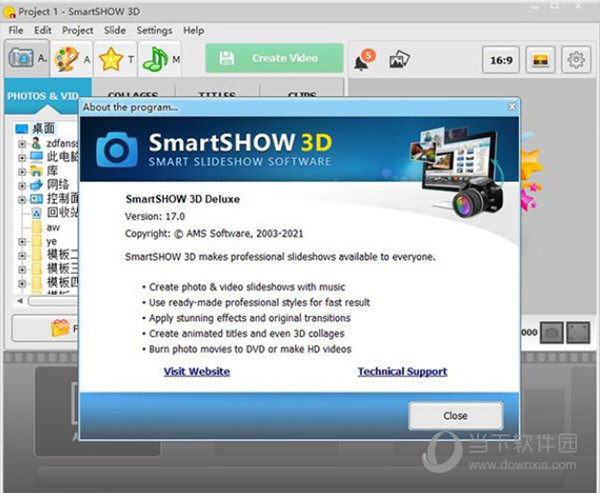Image resolution: width=600 pixels, height=493 pixels.
Task: Click the notification bell with badge
Action: point(364,59)
